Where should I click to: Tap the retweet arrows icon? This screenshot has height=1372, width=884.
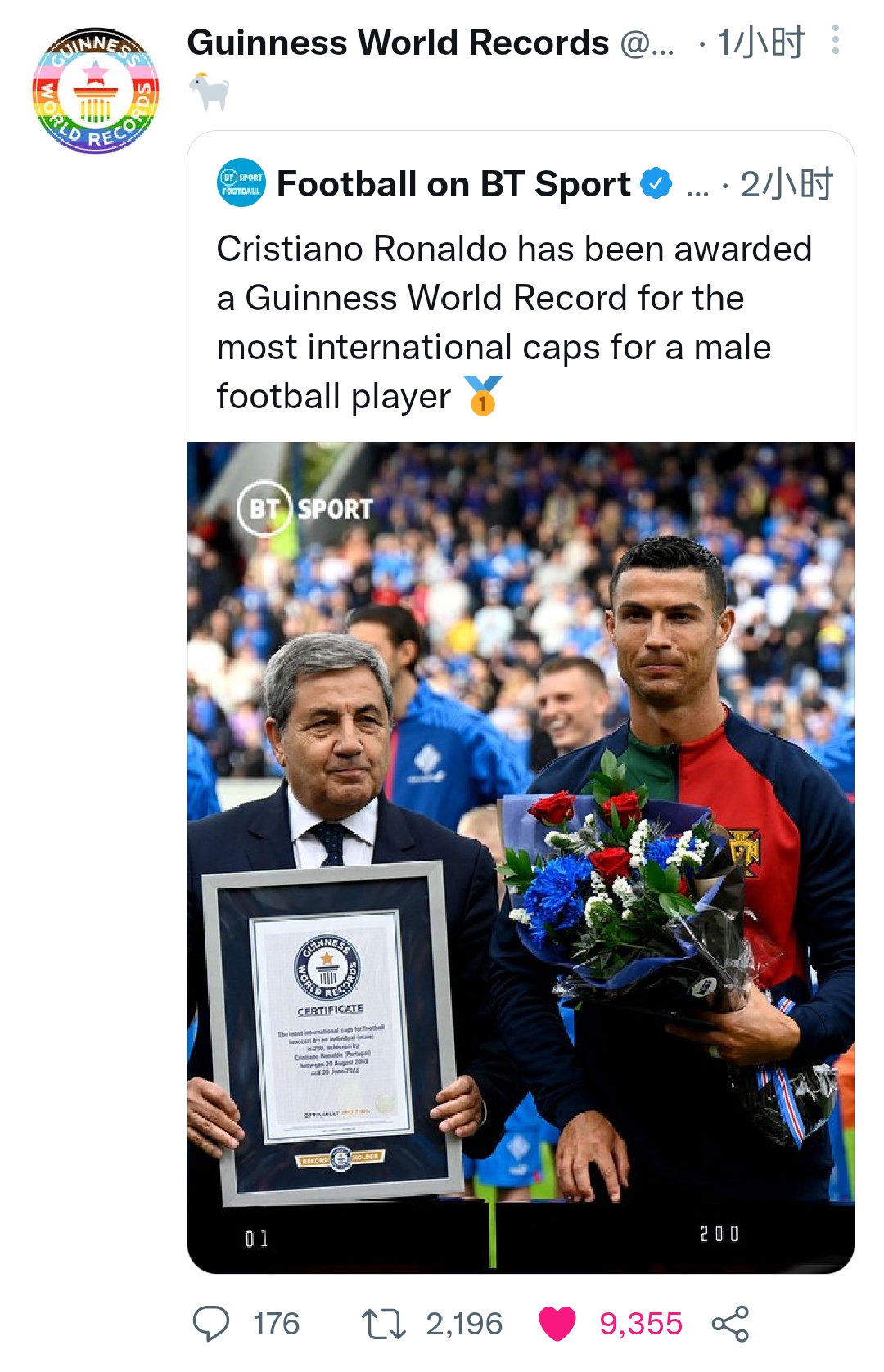pyautogui.click(x=384, y=1323)
